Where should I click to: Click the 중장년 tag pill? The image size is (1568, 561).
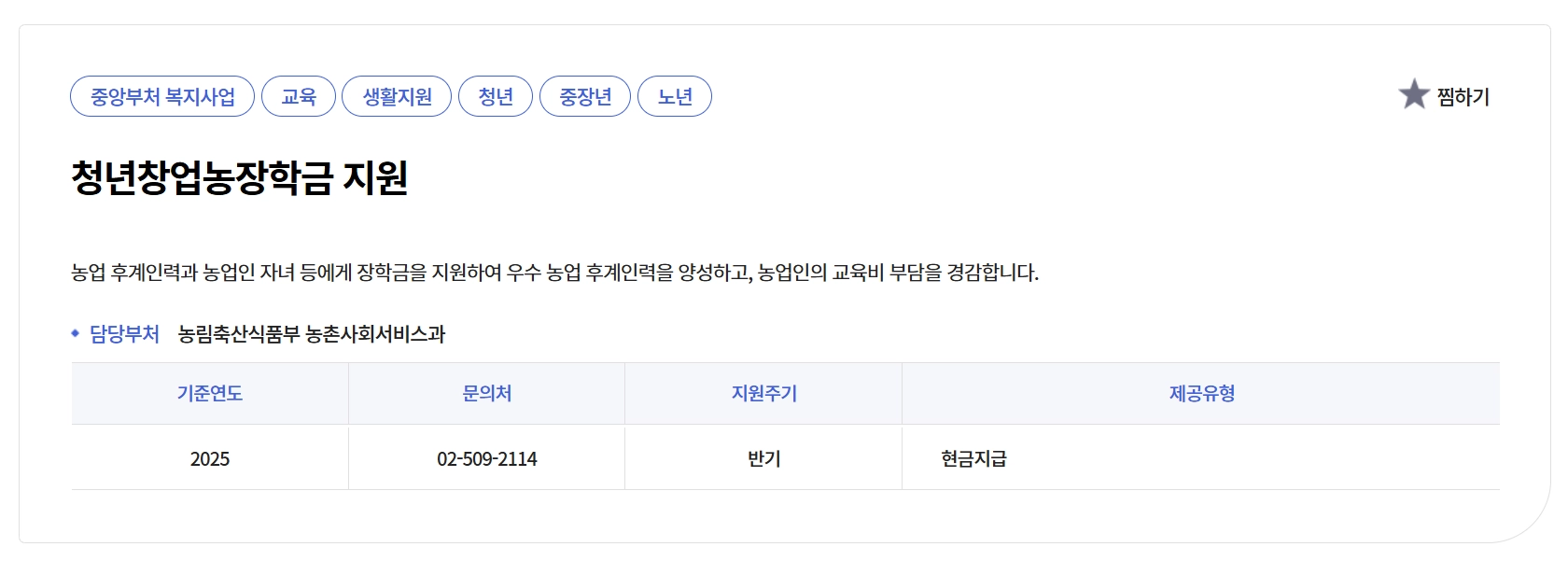tap(585, 95)
